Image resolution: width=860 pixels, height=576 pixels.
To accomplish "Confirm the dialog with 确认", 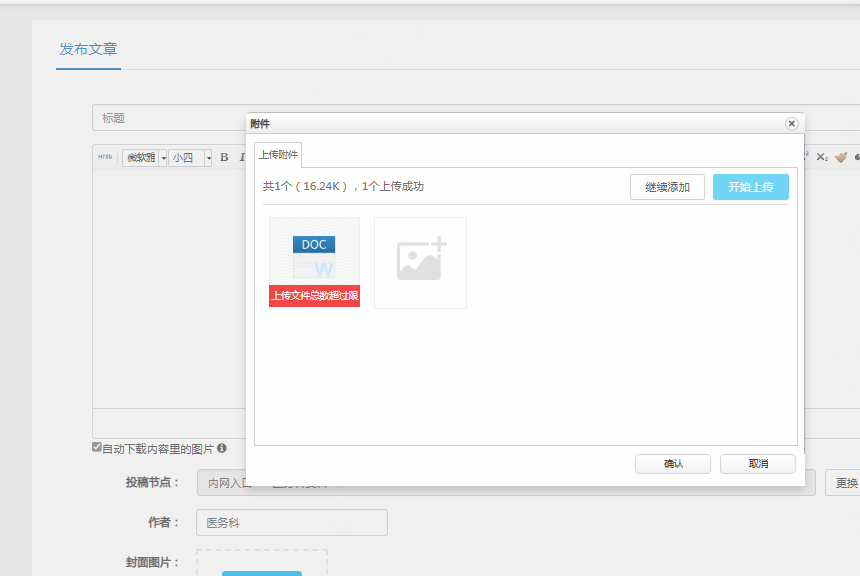I will [673, 464].
